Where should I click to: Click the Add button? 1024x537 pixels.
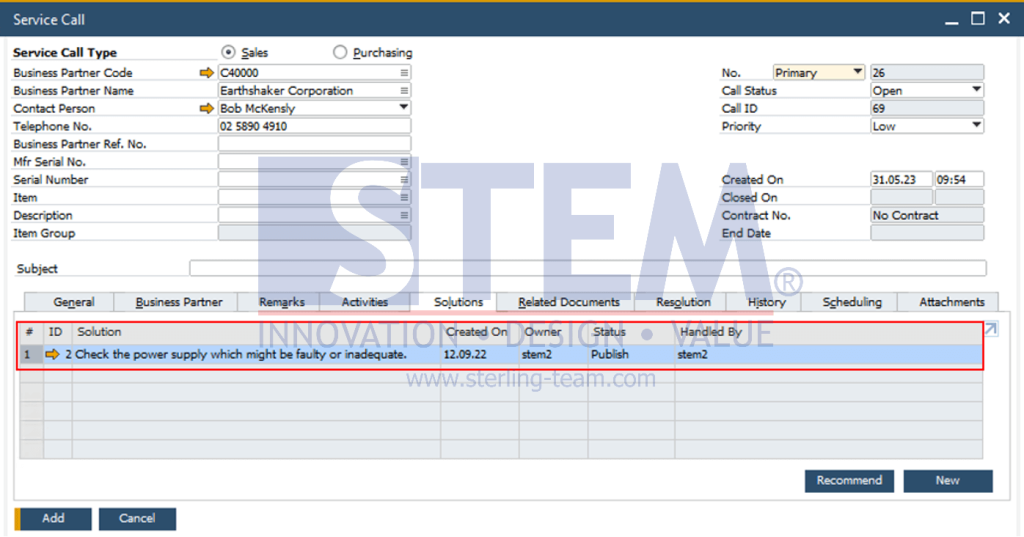tap(53, 519)
